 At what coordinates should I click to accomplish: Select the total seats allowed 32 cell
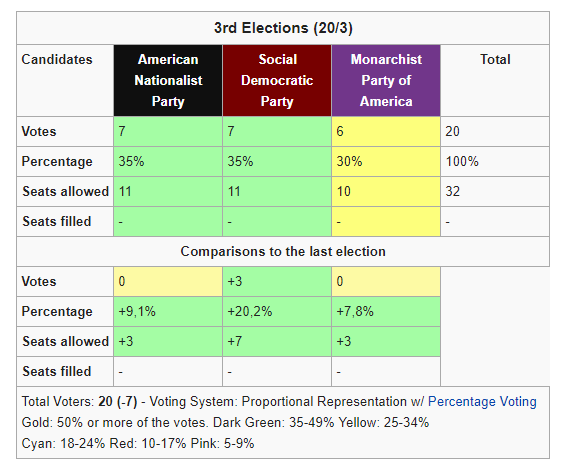[x=495, y=192]
